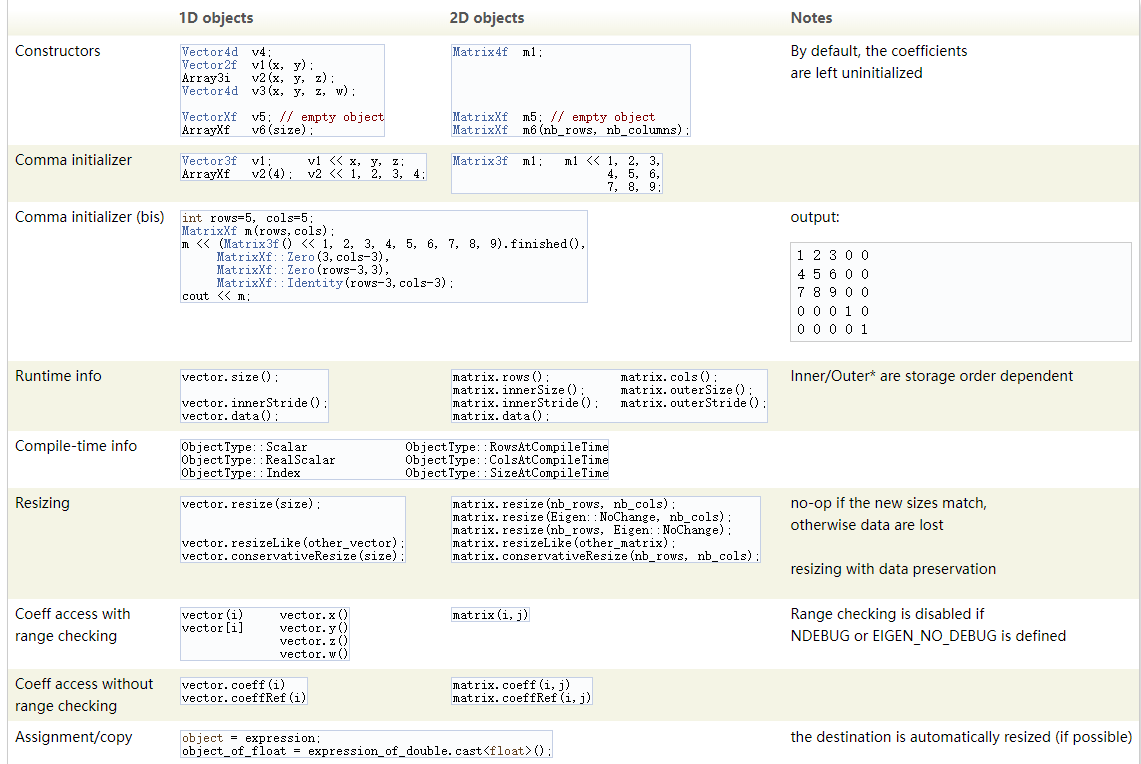The width and height of the screenshot is (1141, 764).
Task: Select the "Runtime info" row label
Action: [58, 376]
